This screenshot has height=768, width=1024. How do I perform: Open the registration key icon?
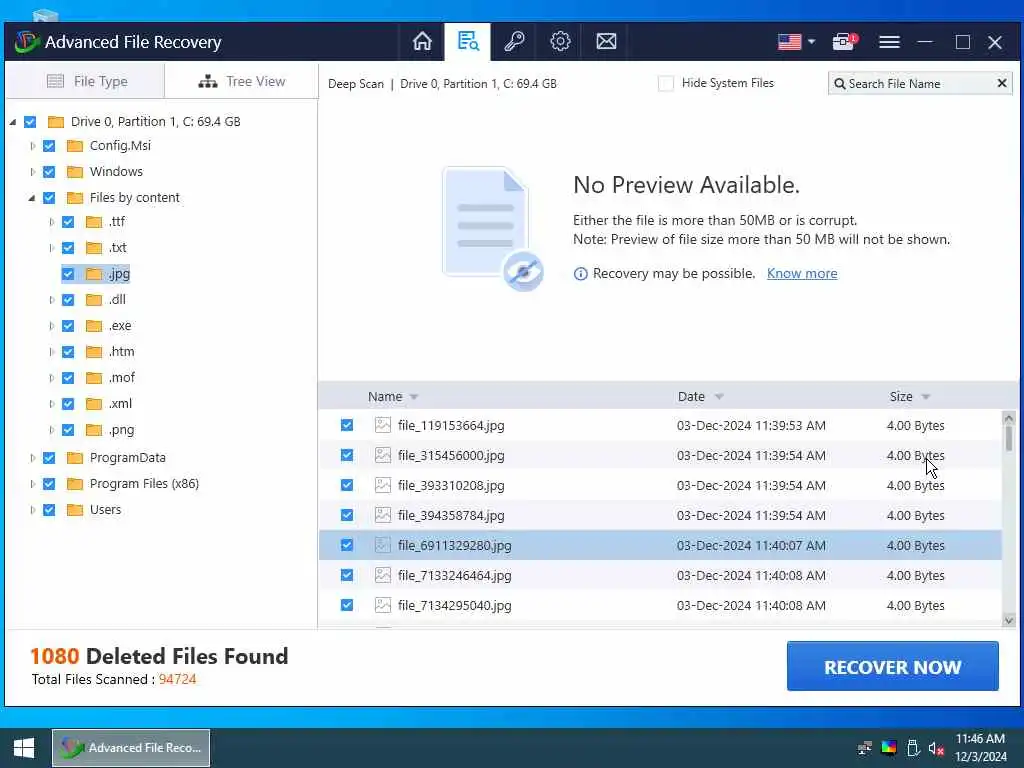pos(514,42)
